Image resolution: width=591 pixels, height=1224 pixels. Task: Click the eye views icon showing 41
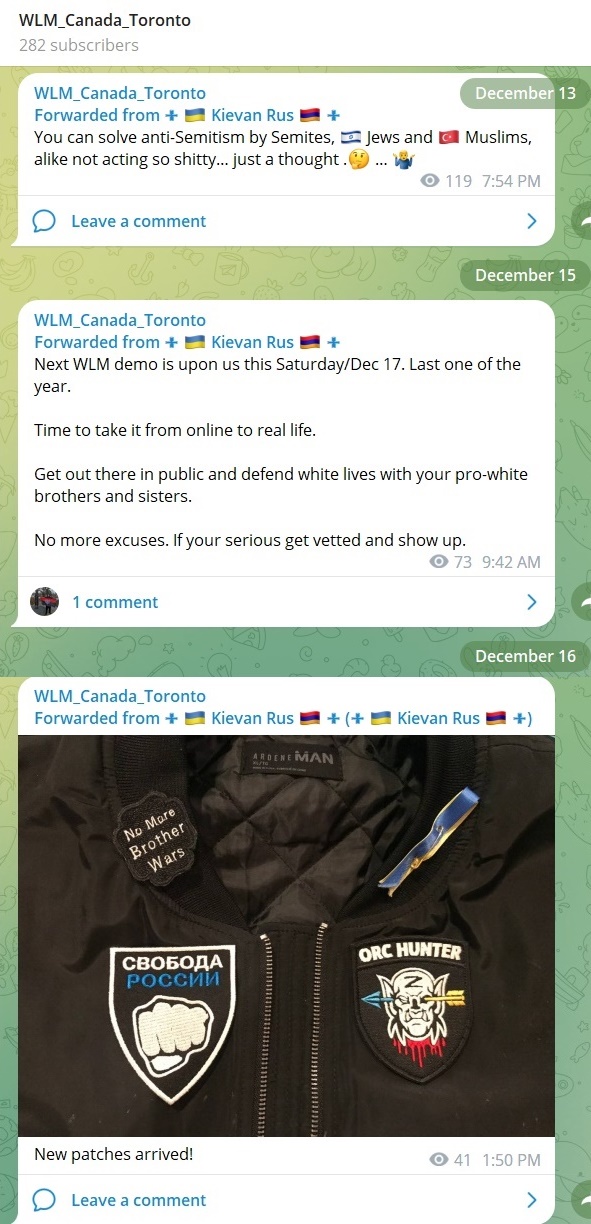438,1160
